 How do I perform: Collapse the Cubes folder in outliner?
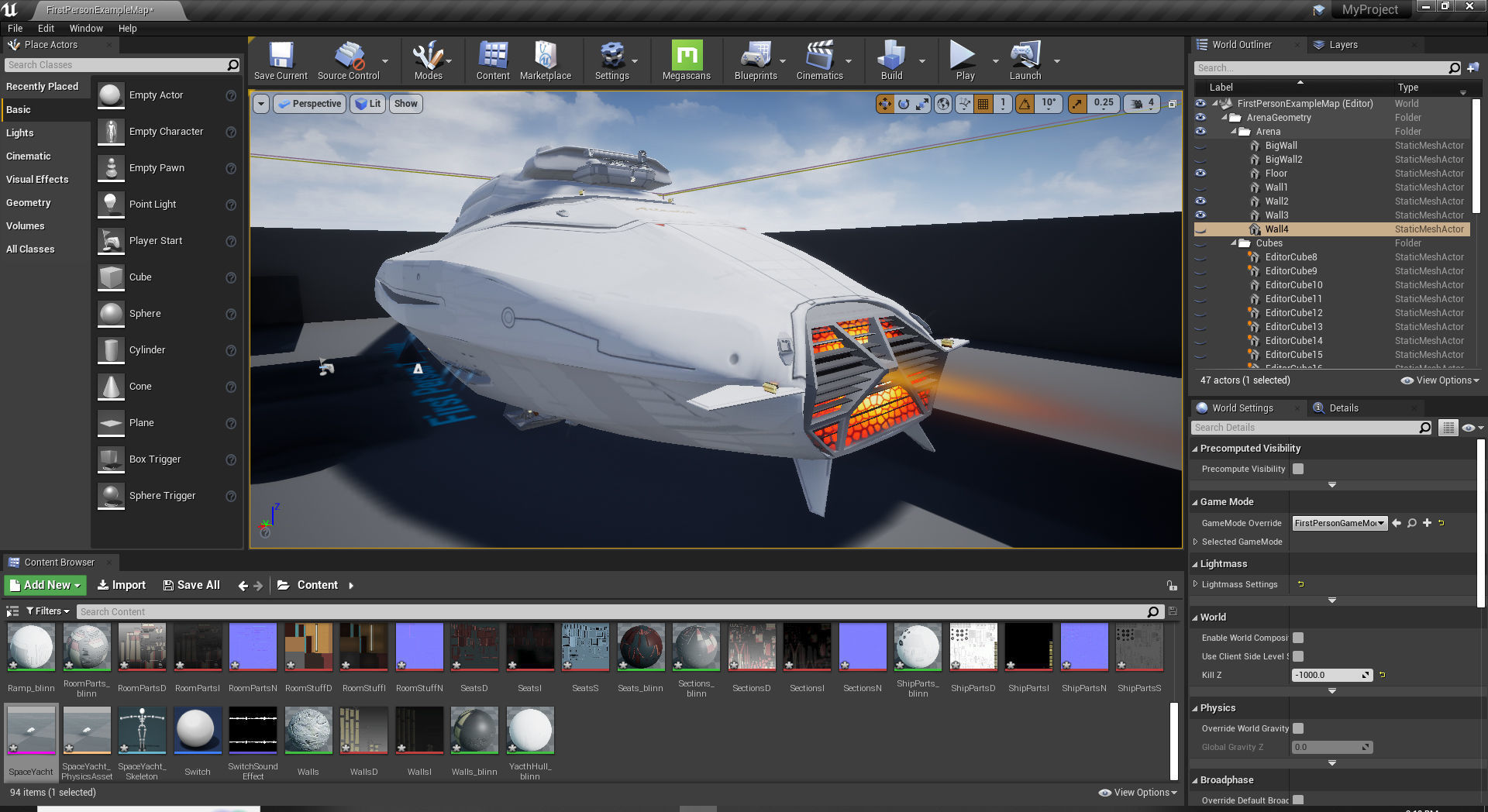pos(1233,243)
